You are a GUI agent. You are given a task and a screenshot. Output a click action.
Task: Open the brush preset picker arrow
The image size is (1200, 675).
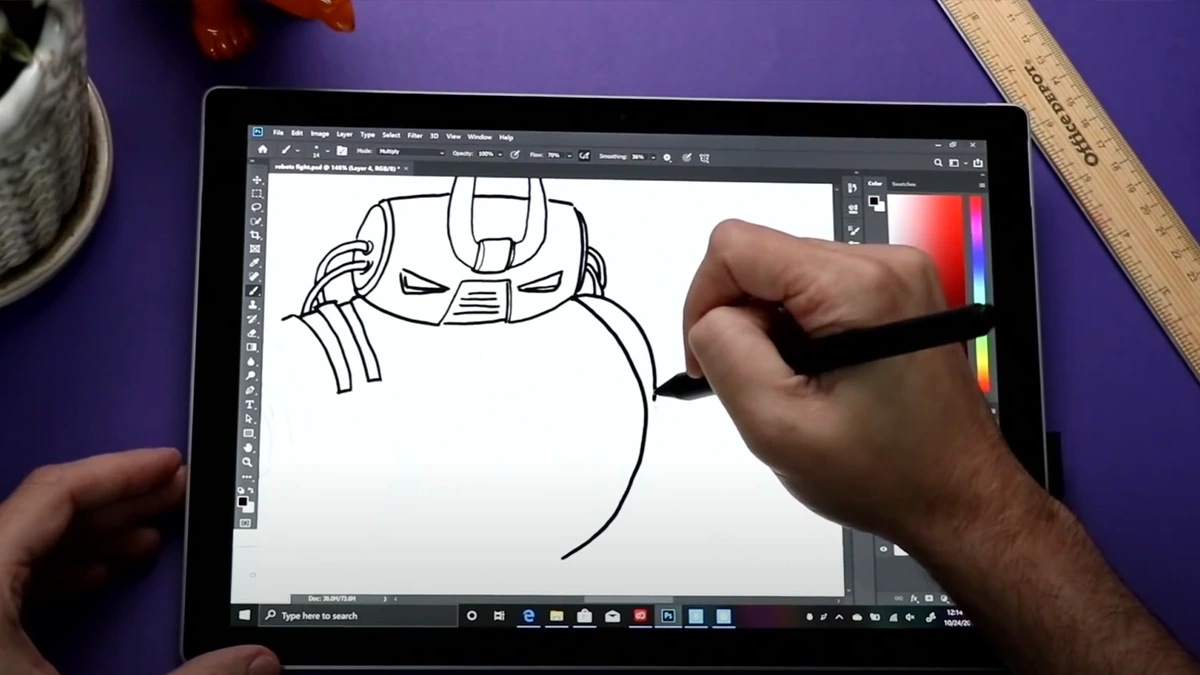[x=327, y=151]
